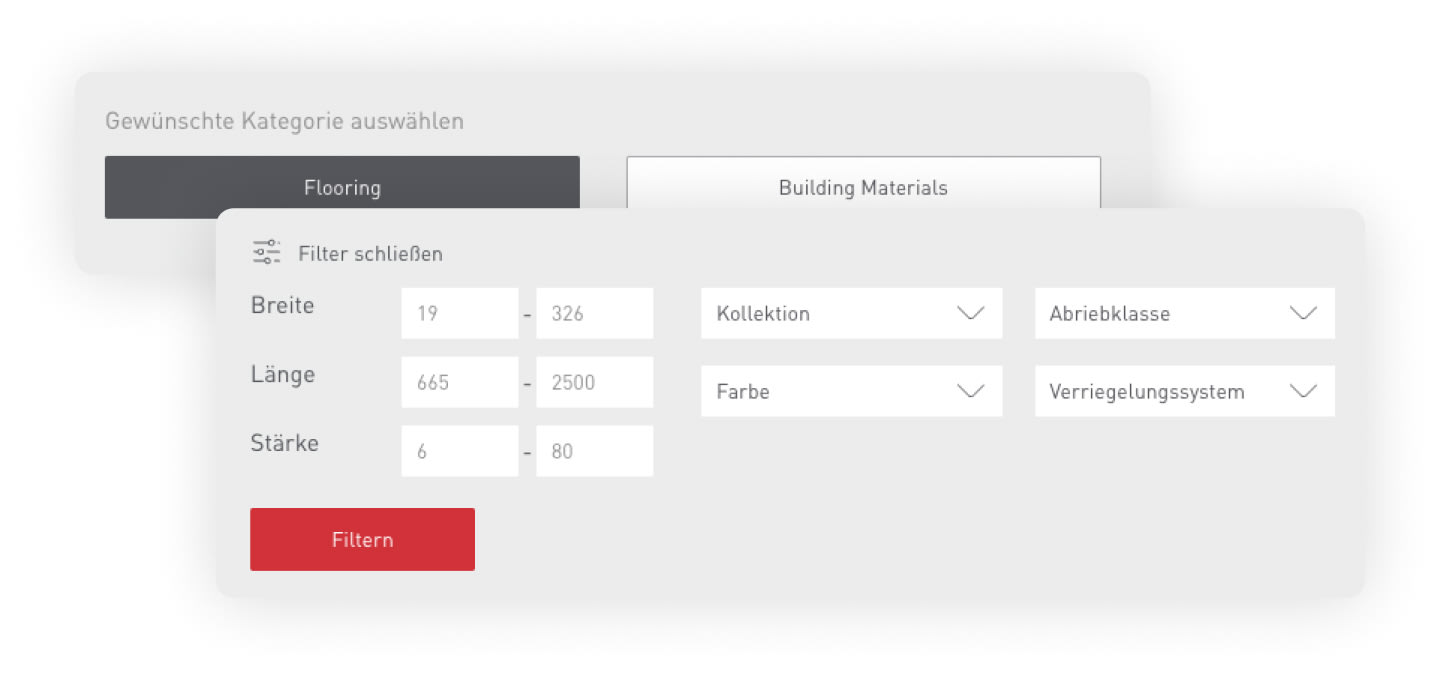
Task: Click the chevron on Abriebklasse dropdown
Action: (x=1303, y=313)
